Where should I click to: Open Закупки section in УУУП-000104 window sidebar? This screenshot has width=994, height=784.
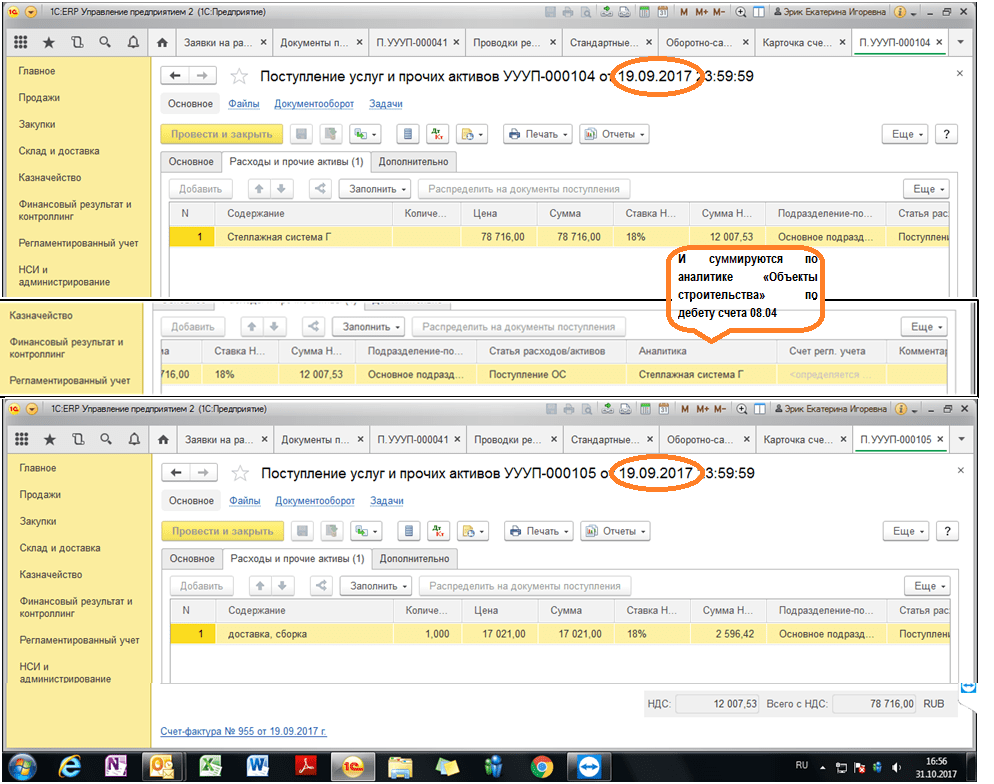tap(37, 124)
